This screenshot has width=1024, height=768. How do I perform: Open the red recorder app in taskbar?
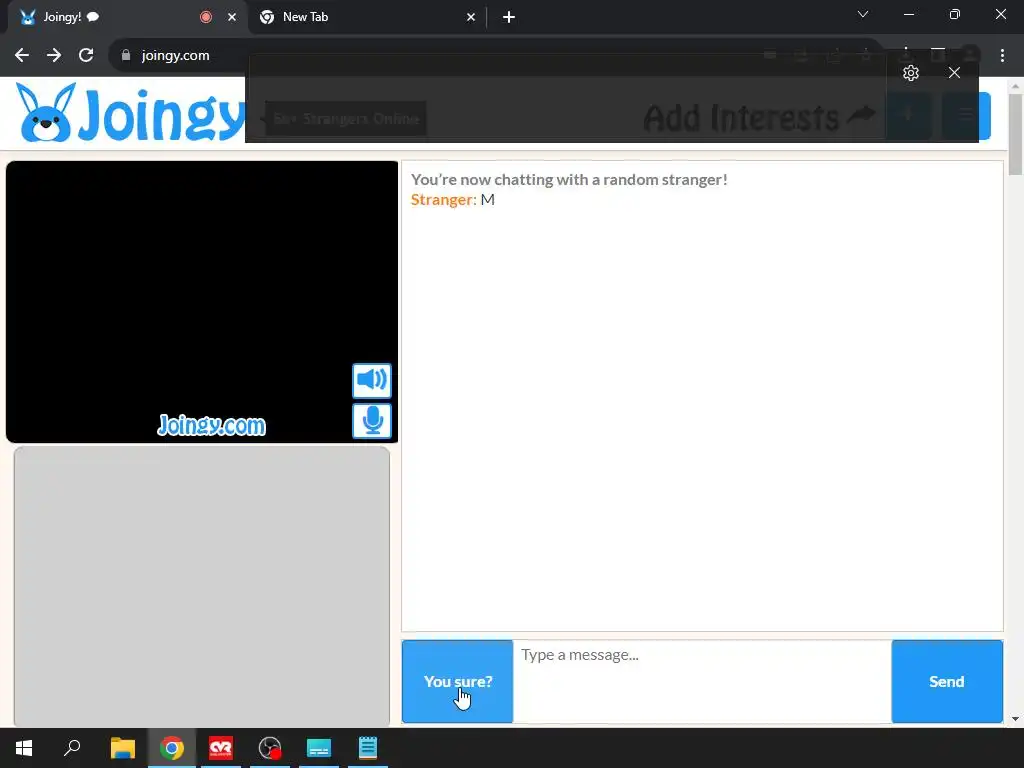click(221, 748)
